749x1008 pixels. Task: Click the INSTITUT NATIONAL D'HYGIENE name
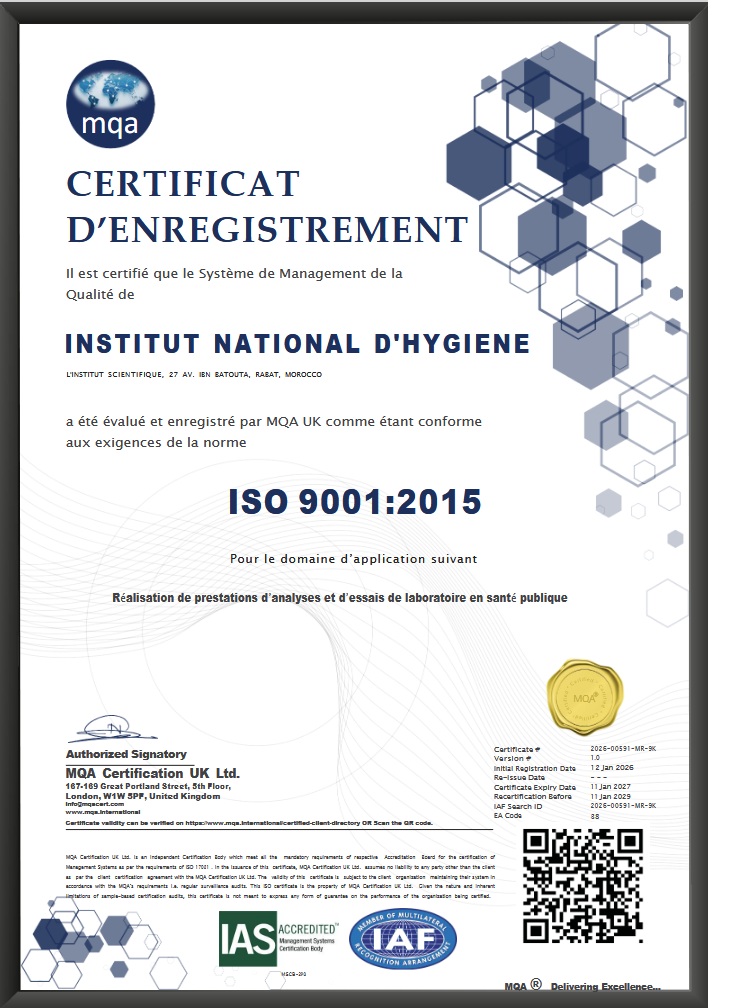pyautogui.click(x=297, y=344)
